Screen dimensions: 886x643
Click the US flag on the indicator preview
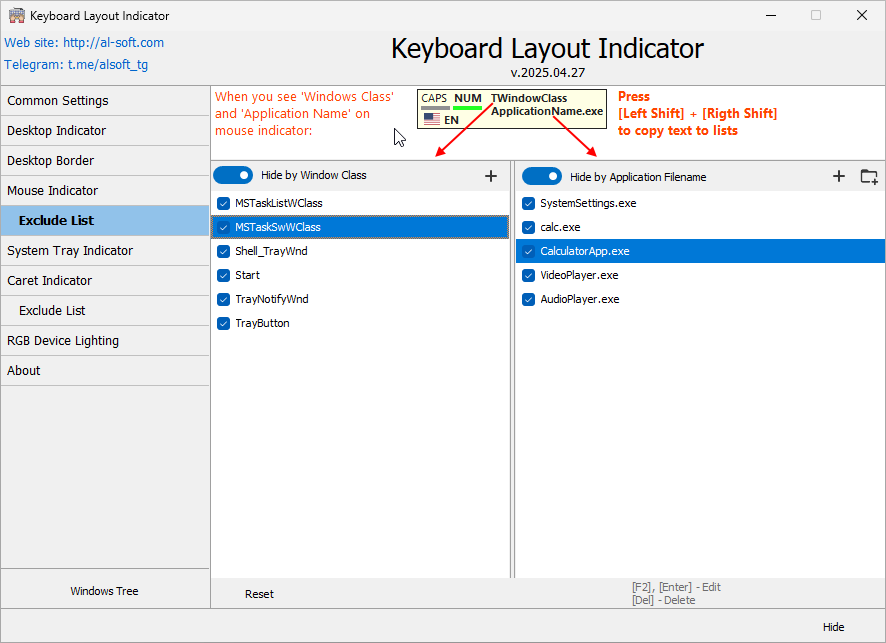click(x=433, y=117)
